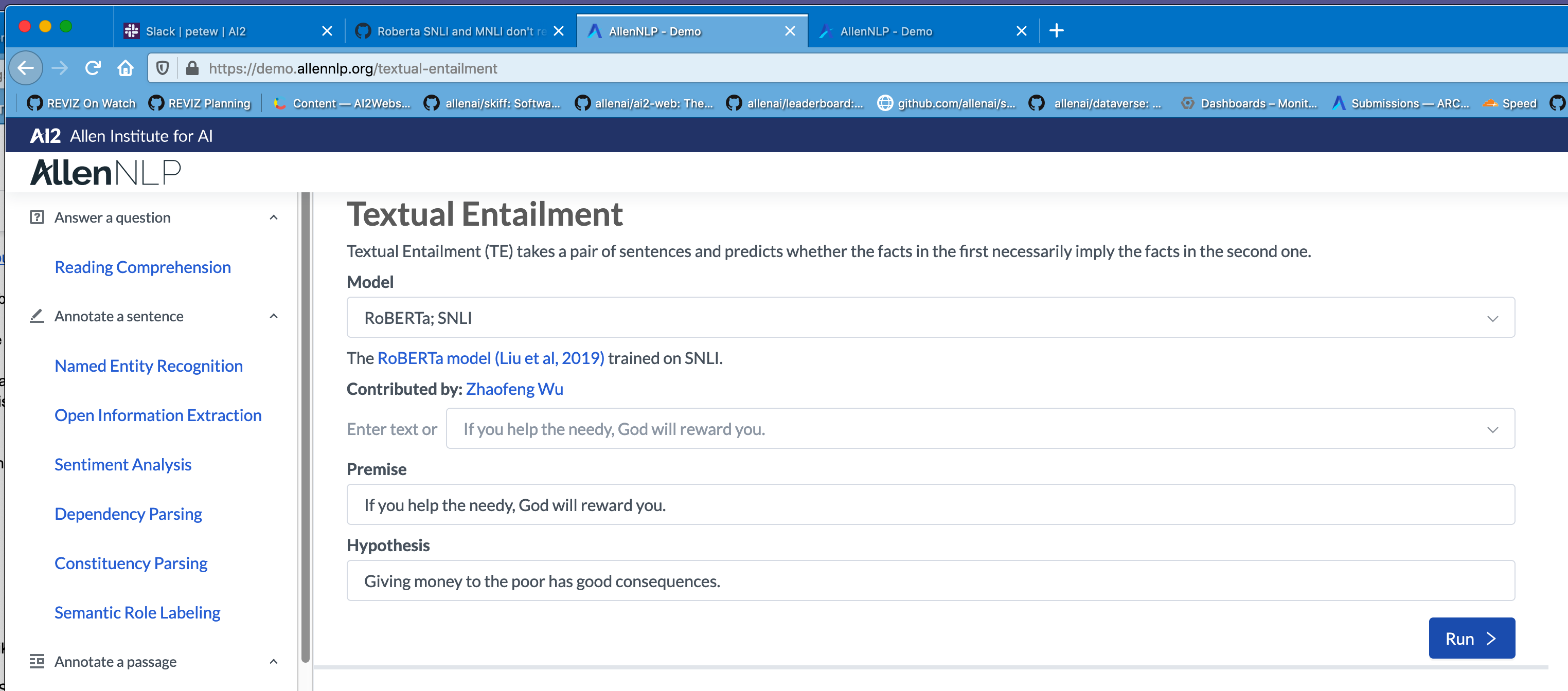
Task: Open the Zhaofeng Wu contributor link
Action: 514,389
